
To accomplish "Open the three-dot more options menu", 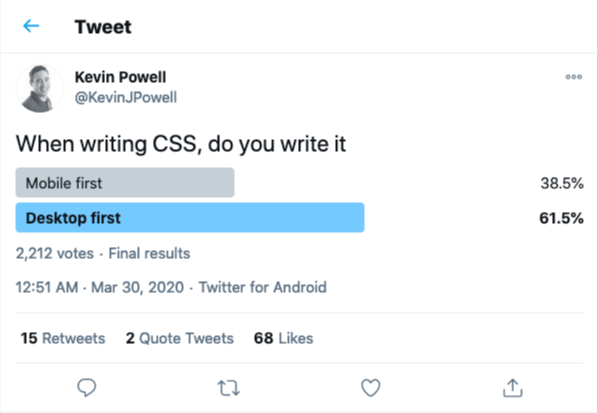I will (x=573, y=77).
